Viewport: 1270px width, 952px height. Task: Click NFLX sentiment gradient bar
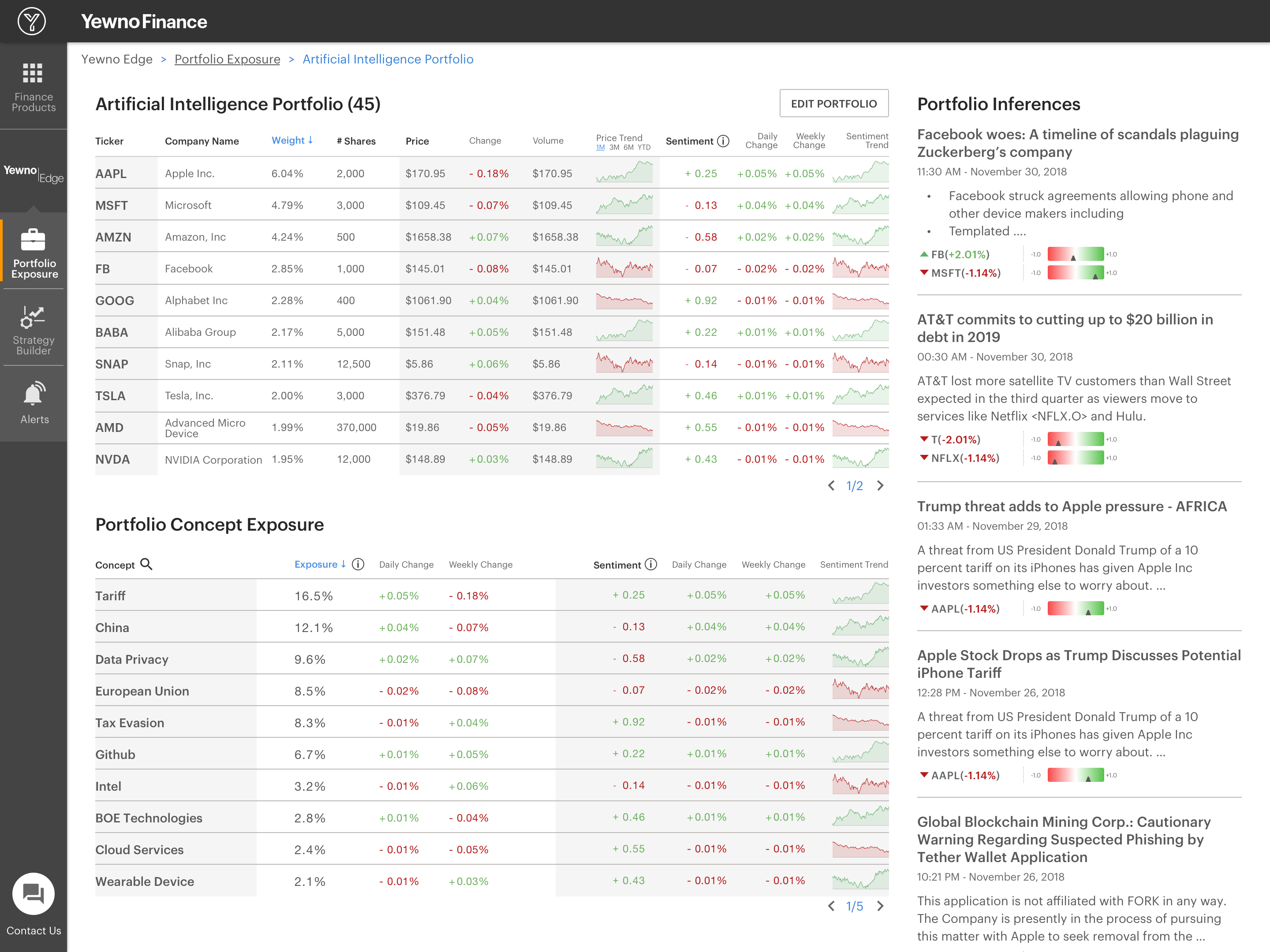[1076, 458]
